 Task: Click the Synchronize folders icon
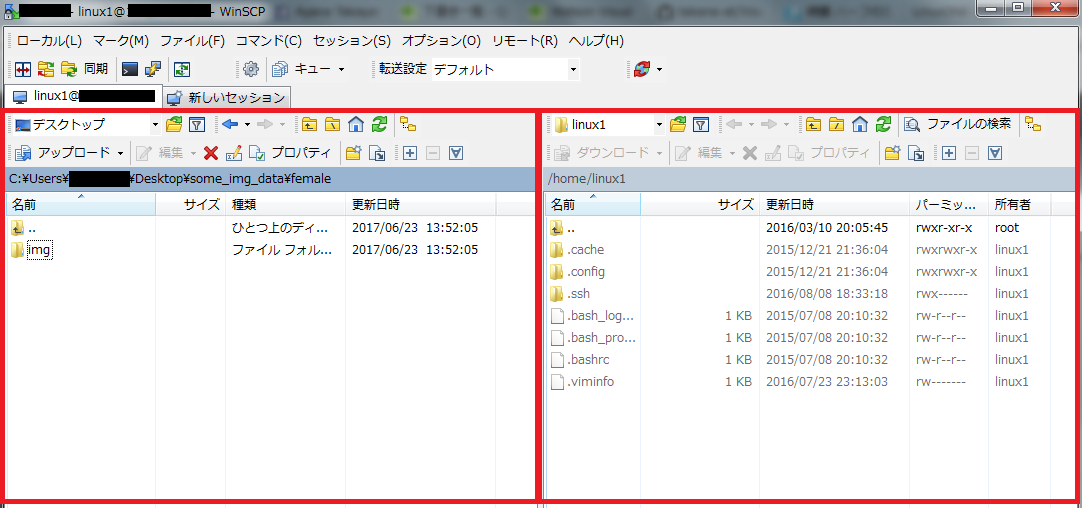click(46, 69)
